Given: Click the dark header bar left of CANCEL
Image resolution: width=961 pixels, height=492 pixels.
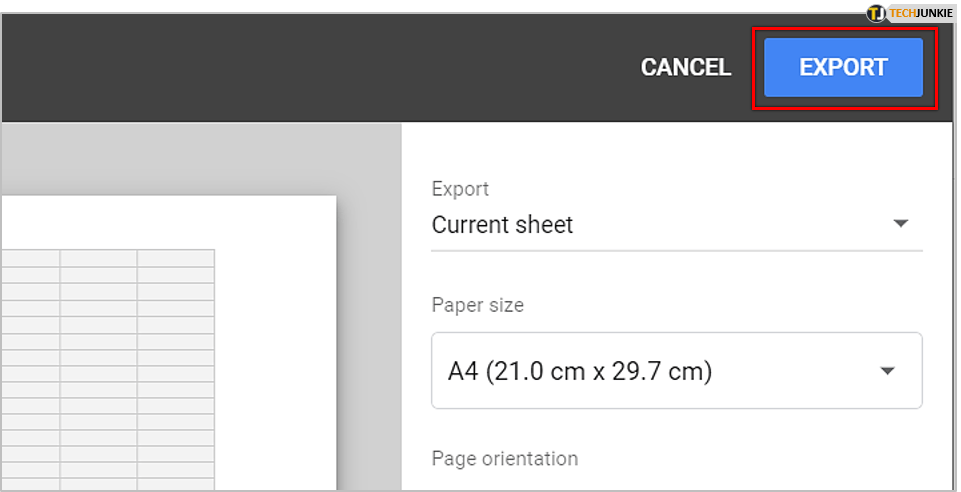Looking at the screenshot, I should point(300,68).
